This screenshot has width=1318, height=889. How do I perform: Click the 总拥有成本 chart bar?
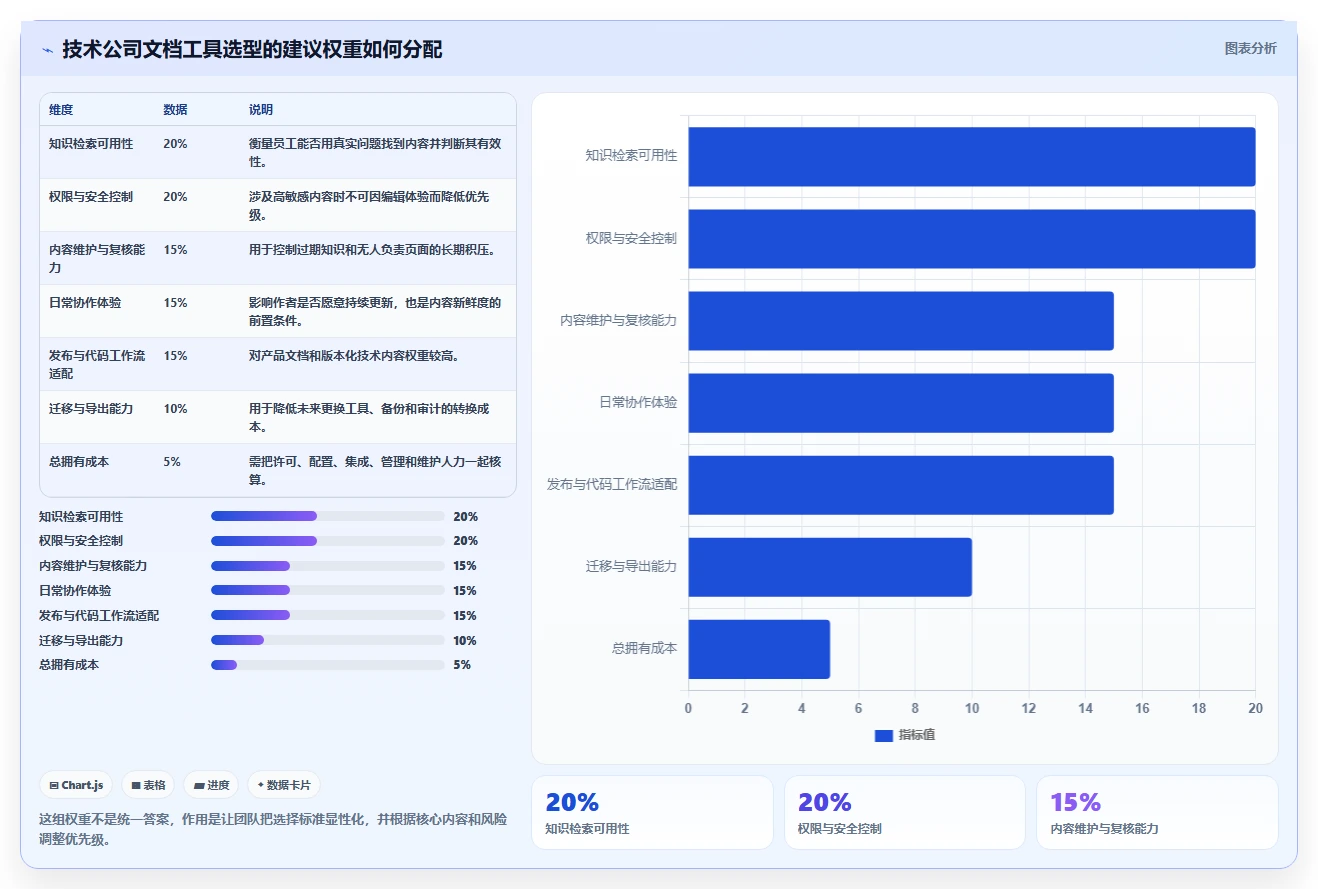[758, 648]
